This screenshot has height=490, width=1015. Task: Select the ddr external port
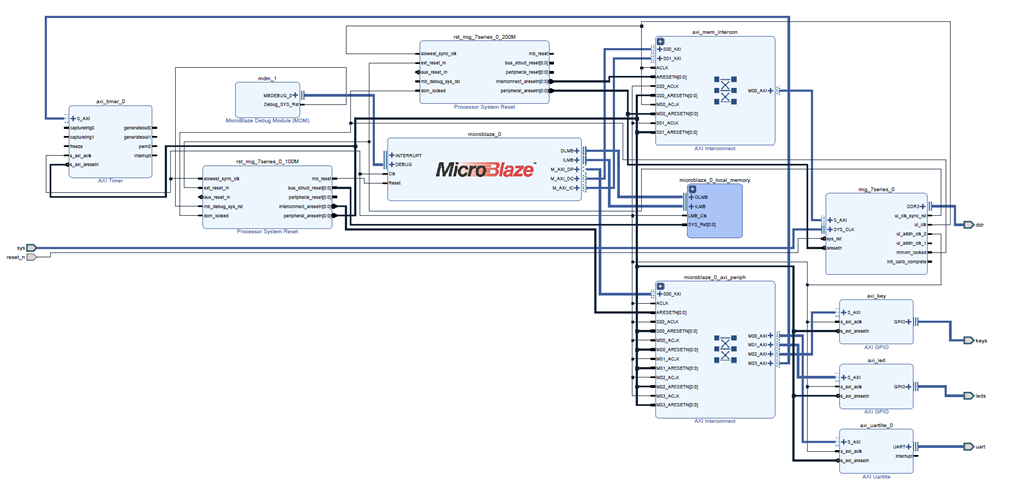(969, 225)
